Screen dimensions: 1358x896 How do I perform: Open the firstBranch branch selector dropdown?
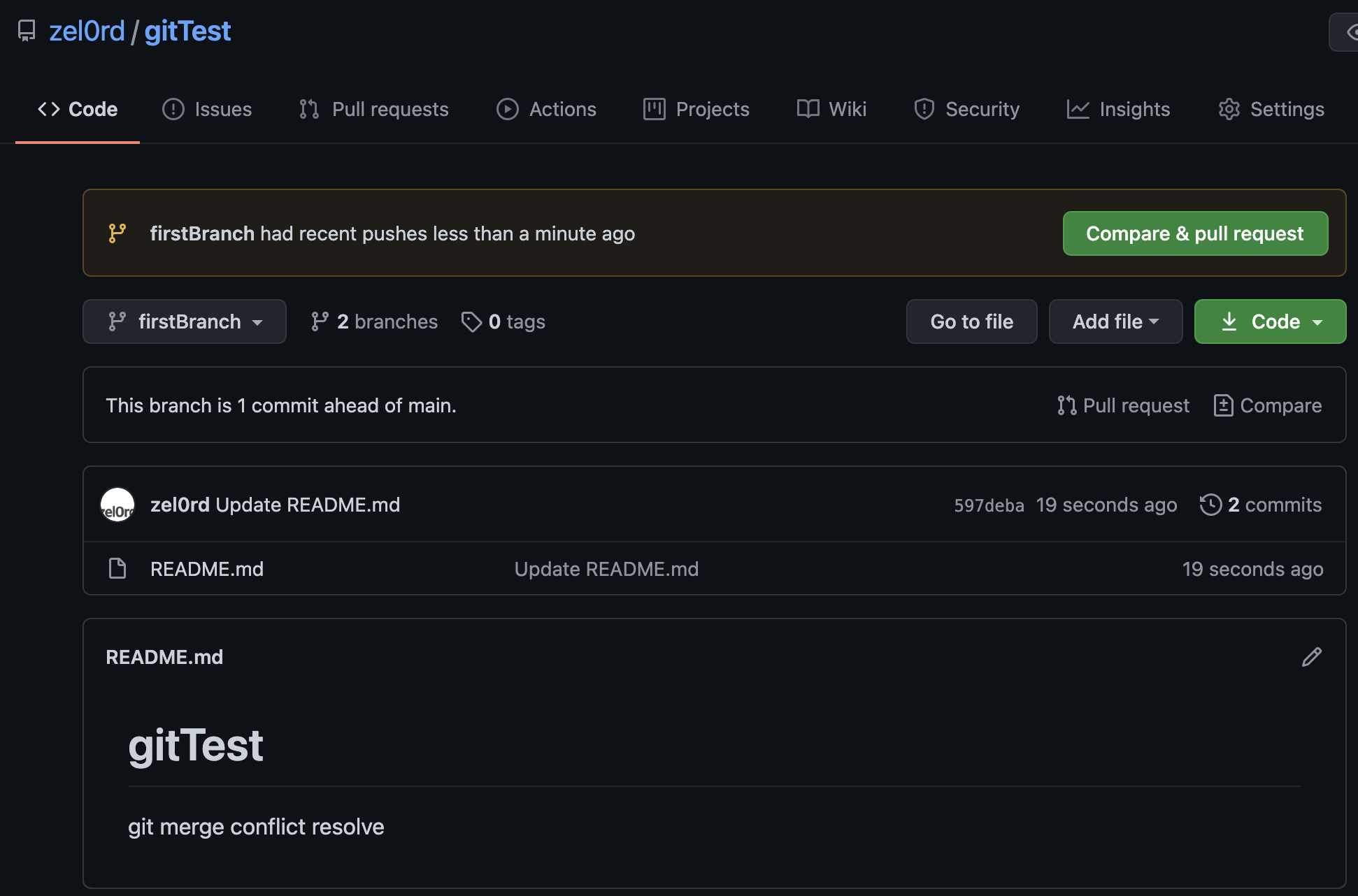185,321
